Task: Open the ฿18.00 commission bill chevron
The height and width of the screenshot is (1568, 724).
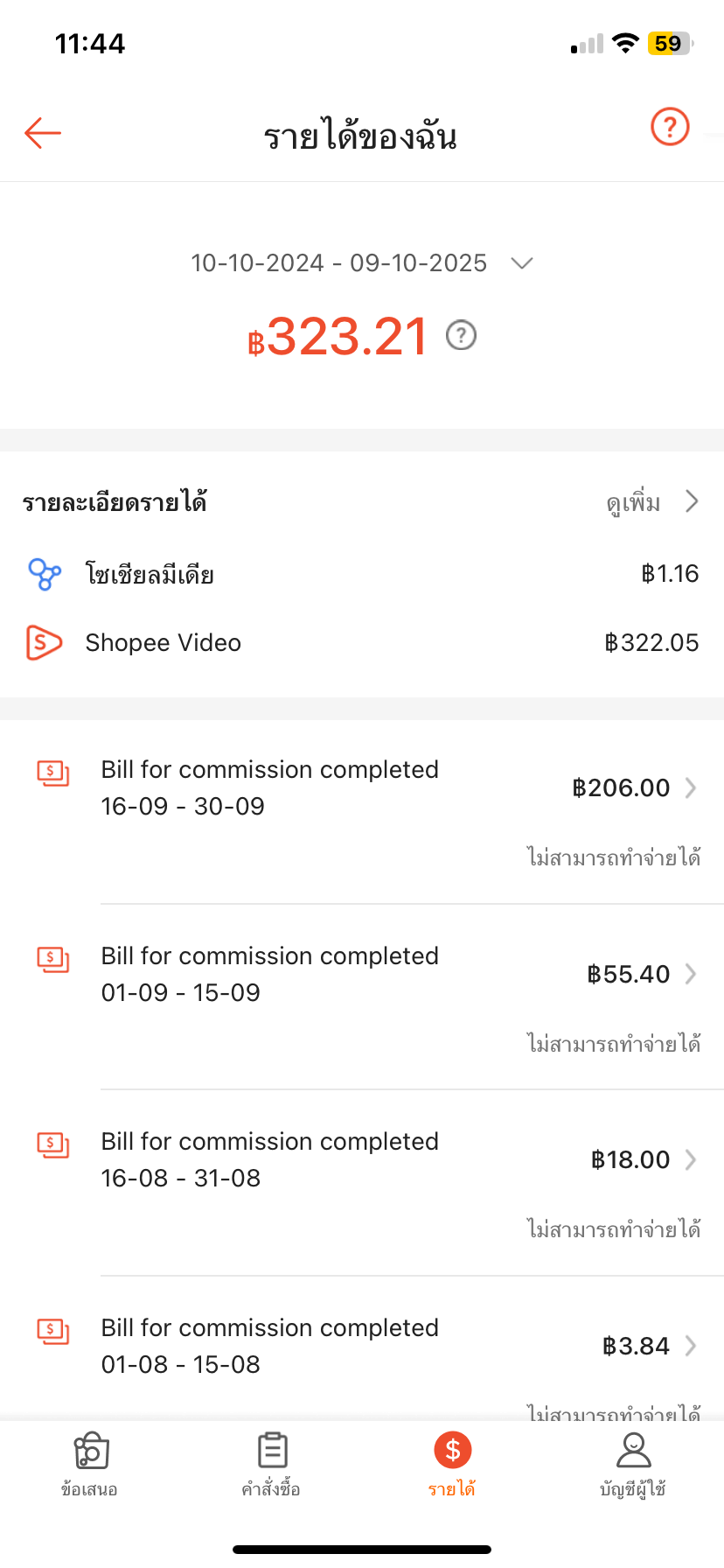Action: click(691, 1159)
